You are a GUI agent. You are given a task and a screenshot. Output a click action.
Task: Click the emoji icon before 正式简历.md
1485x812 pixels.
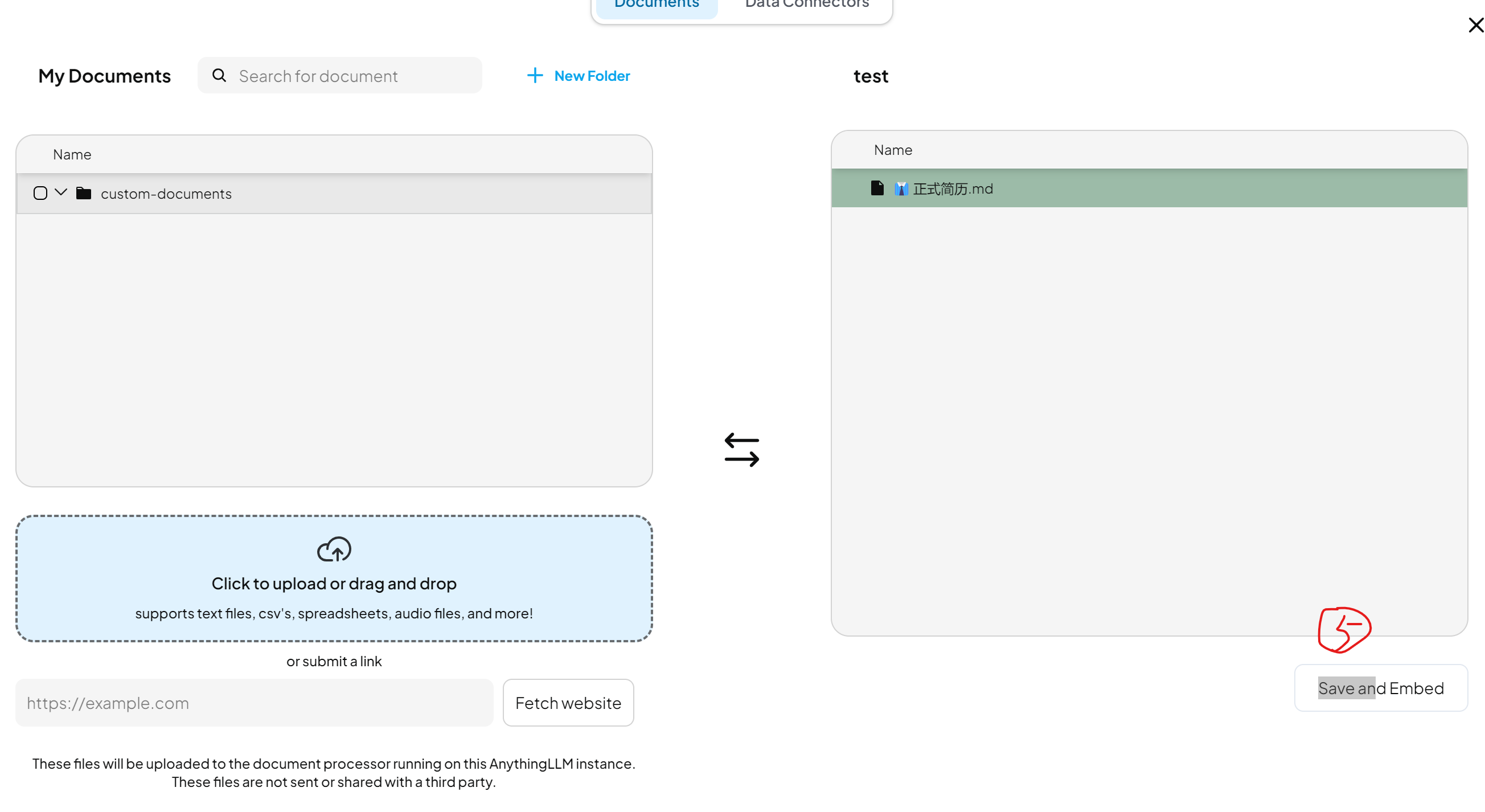click(x=900, y=189)
